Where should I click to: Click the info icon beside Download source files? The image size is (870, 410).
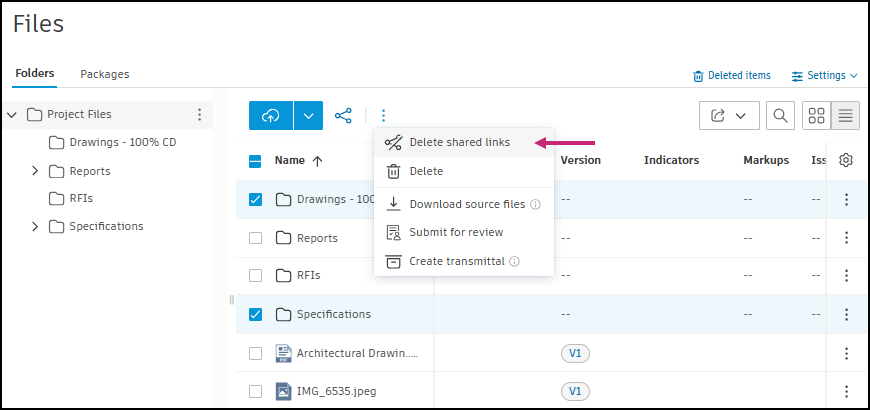pos(535,204)
